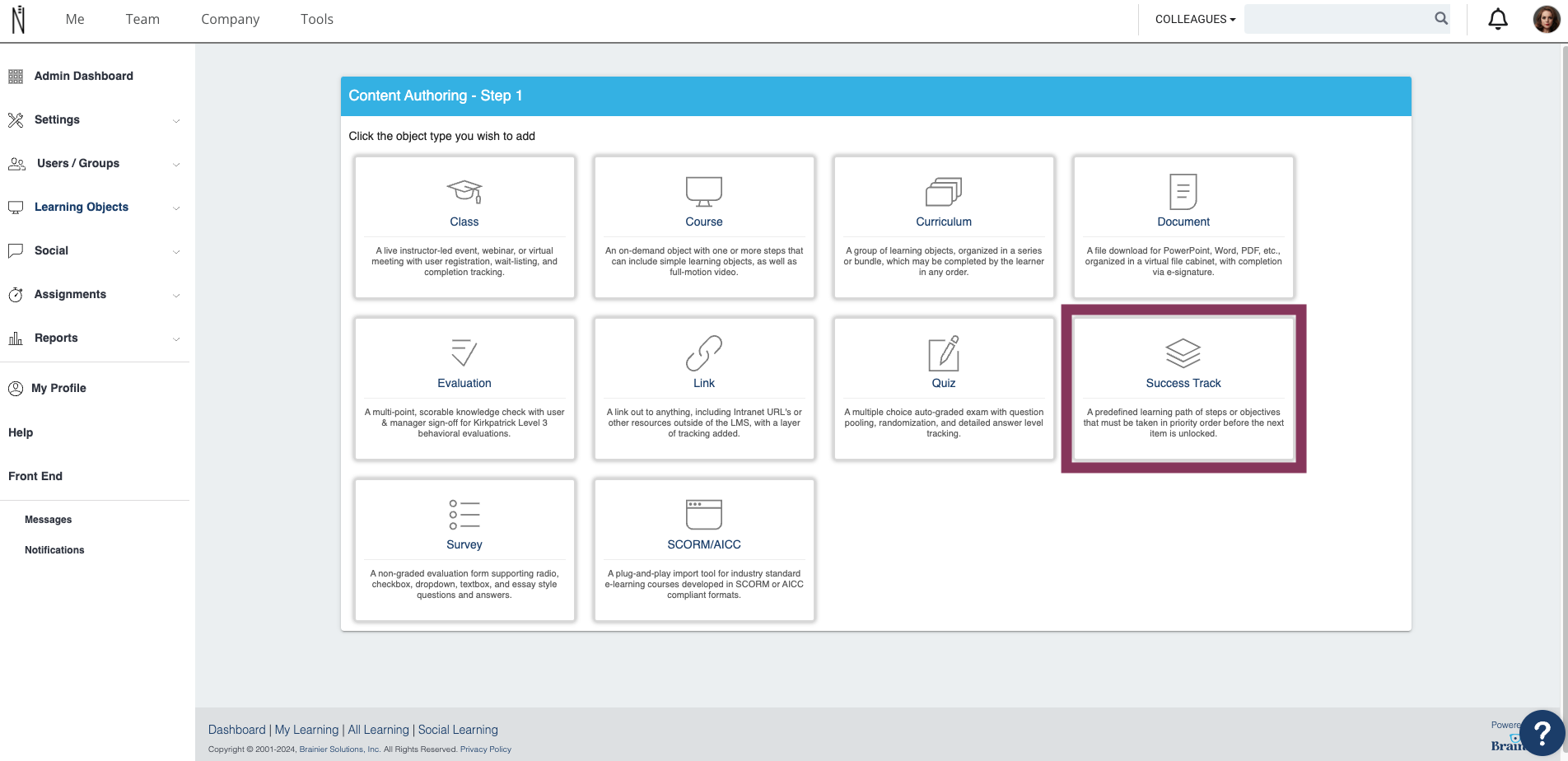
Task: Click the site logo at top left
Action: click(18, 19)
